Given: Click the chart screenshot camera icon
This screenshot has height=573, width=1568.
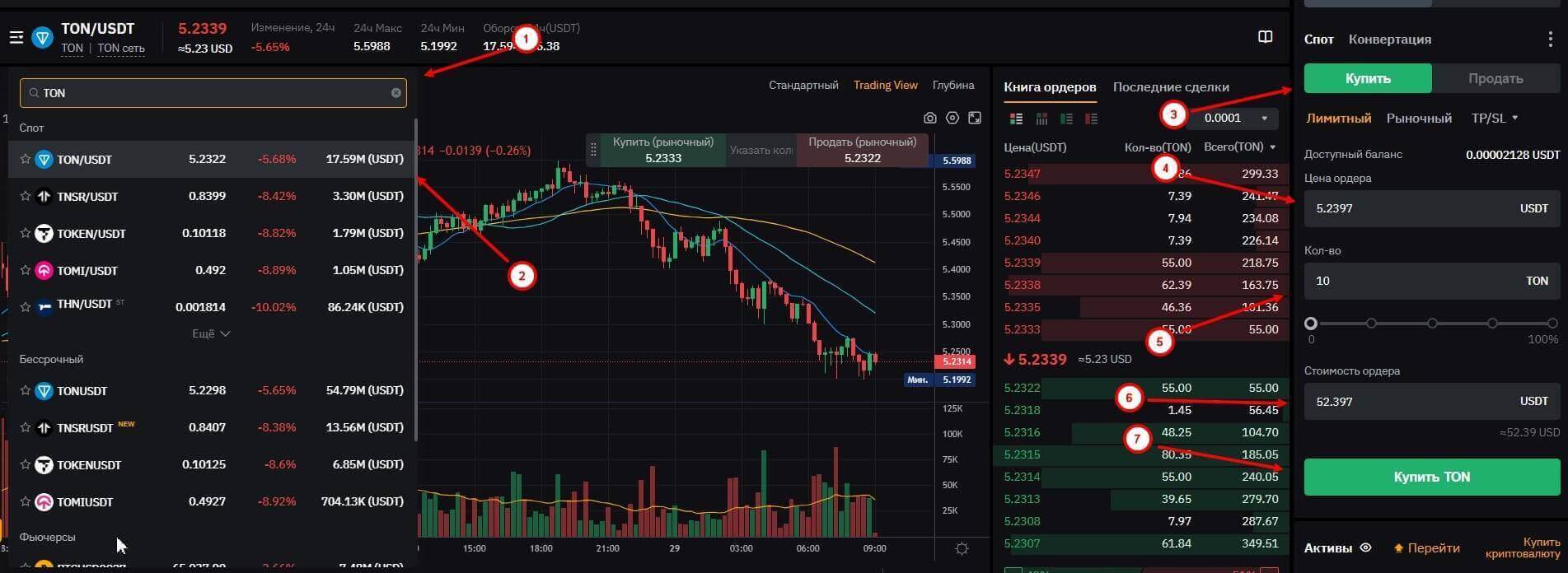Looking at the screenshot, I should 930,118.
